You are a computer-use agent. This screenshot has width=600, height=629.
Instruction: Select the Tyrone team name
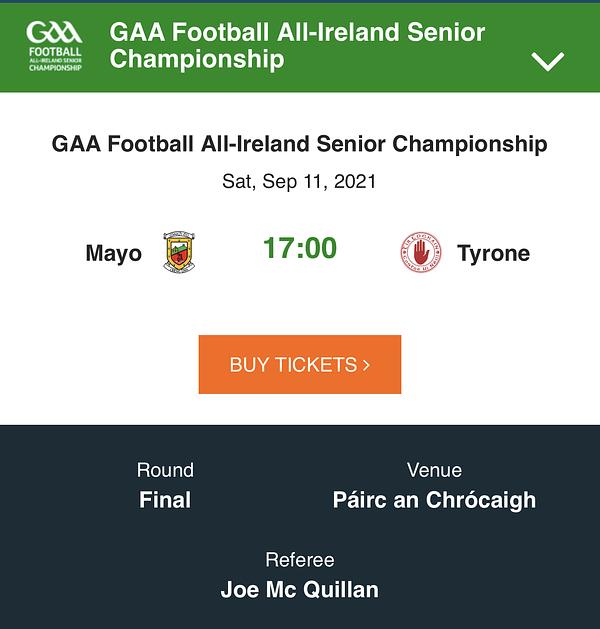[493, 254]
